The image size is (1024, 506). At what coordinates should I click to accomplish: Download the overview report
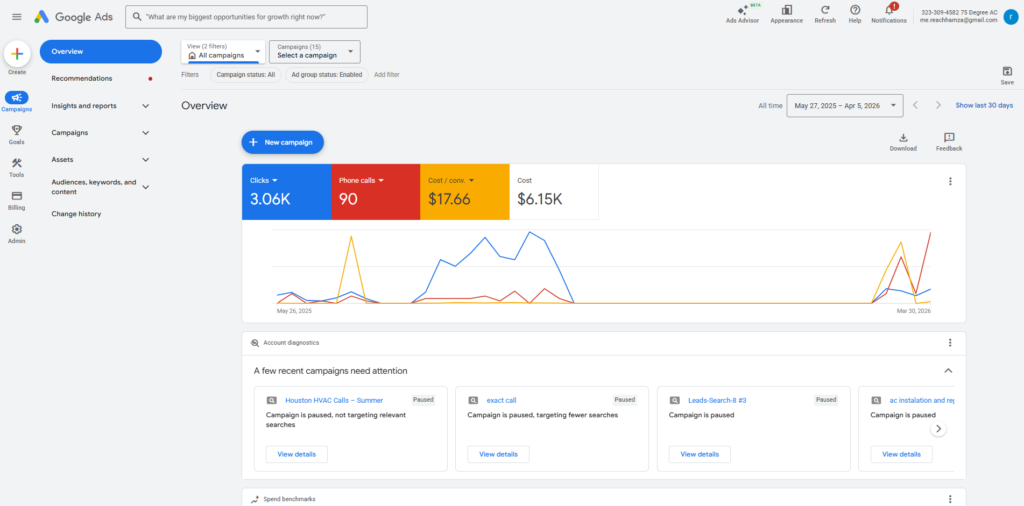pos(903,142)
